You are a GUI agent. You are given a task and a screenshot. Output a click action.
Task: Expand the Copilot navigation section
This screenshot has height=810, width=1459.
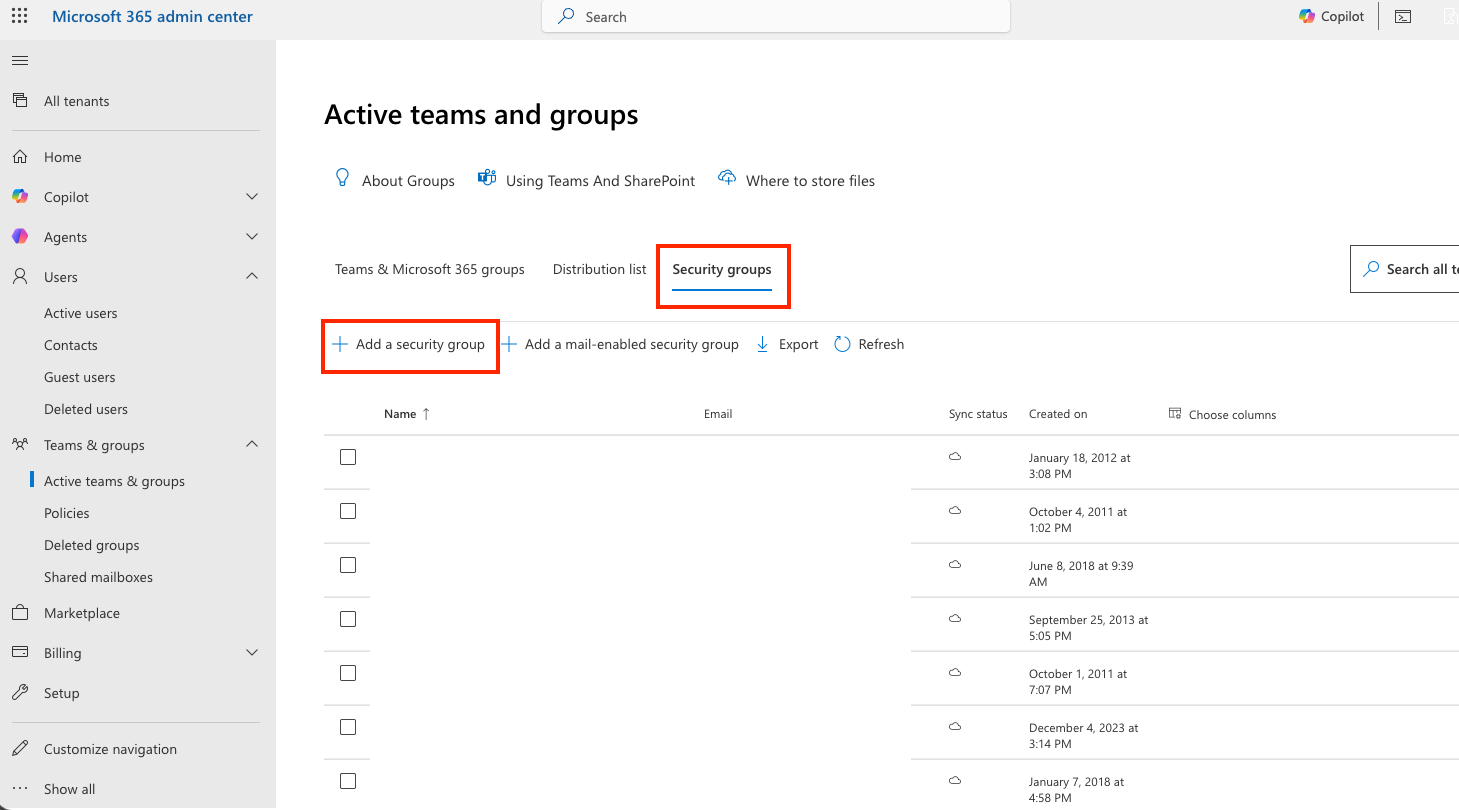[x=252, y=197]
